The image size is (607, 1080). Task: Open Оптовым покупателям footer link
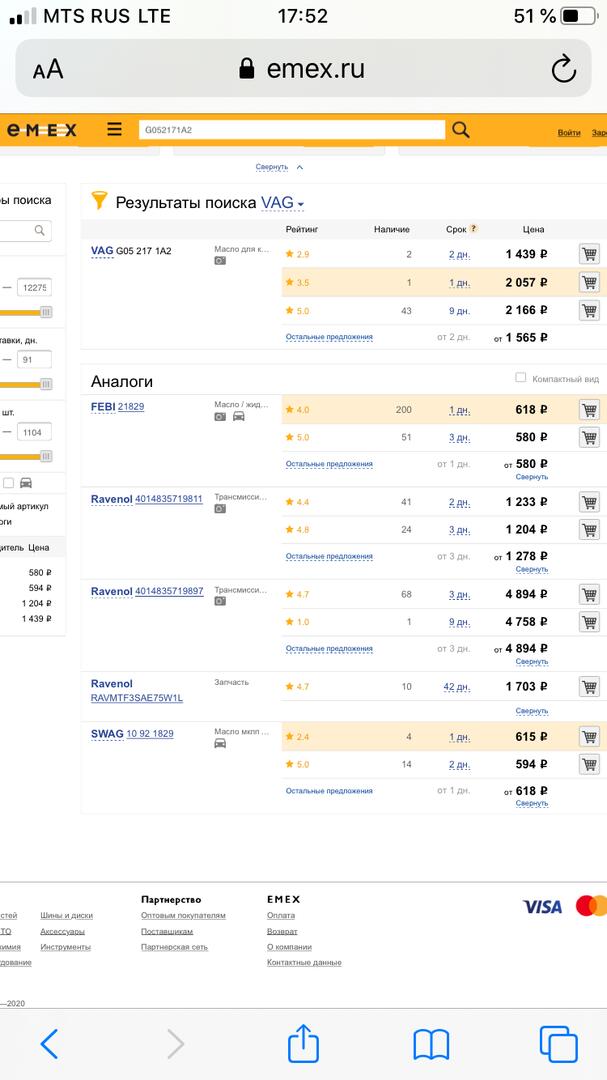183,915
